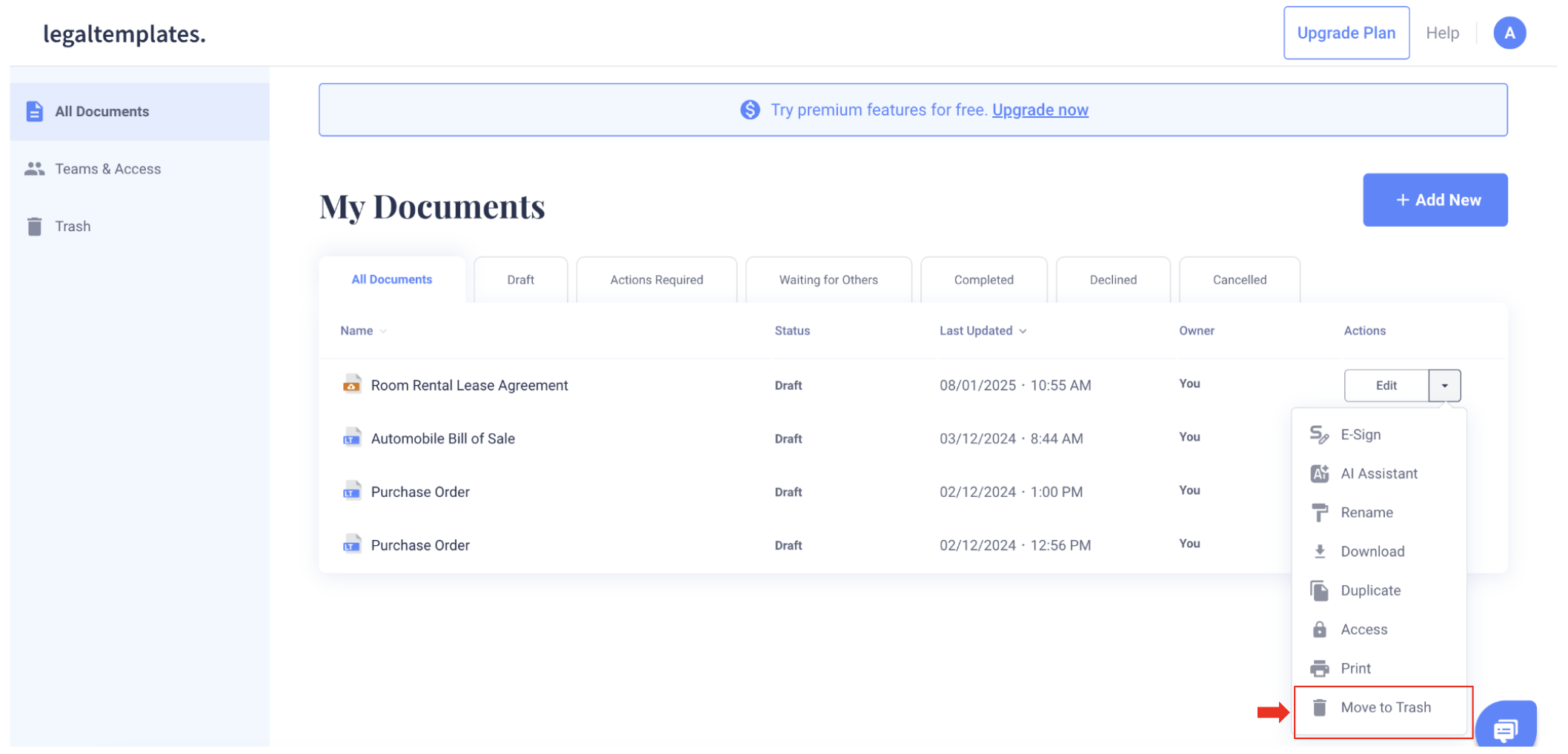Open Purchase Order updated 1:00 PM
This screenshot has height=754, width=1568.
point(420,492)
